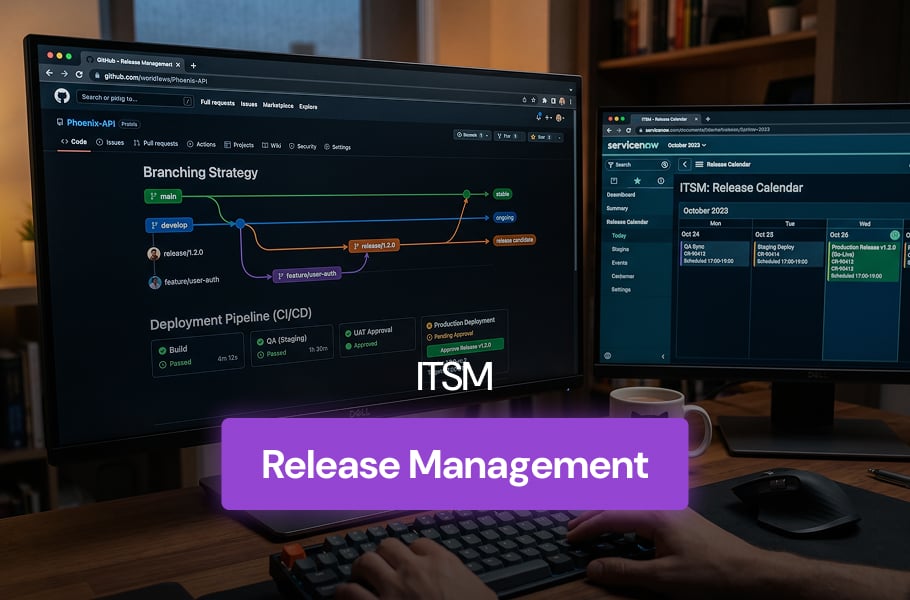The image size is (910, 600).
Task: Select feature/user-auth avatar entry in branch list
Action: pyautogui.click(x=185, y=281)
